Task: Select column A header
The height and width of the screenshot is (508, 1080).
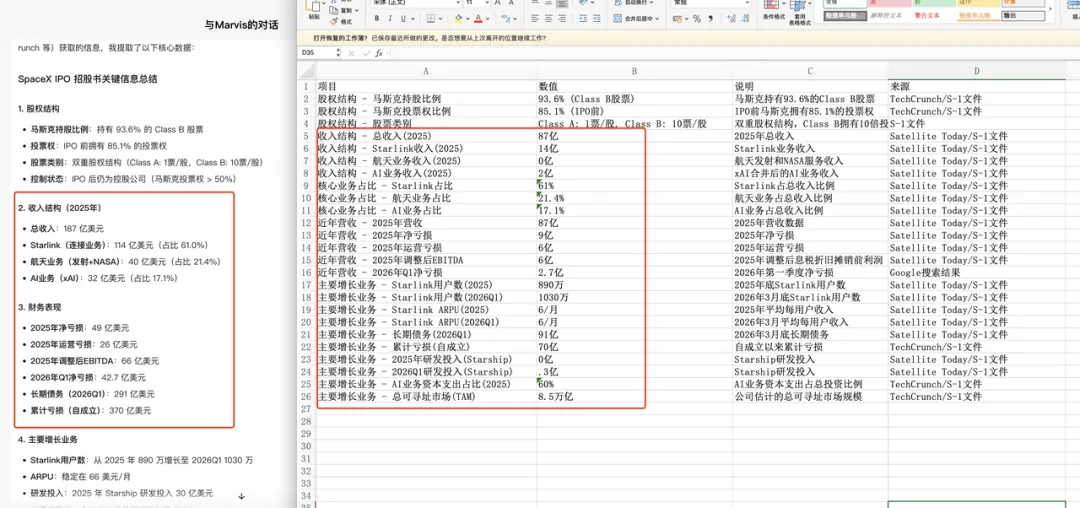Action: pyautogui.click(x=426, y=71)
